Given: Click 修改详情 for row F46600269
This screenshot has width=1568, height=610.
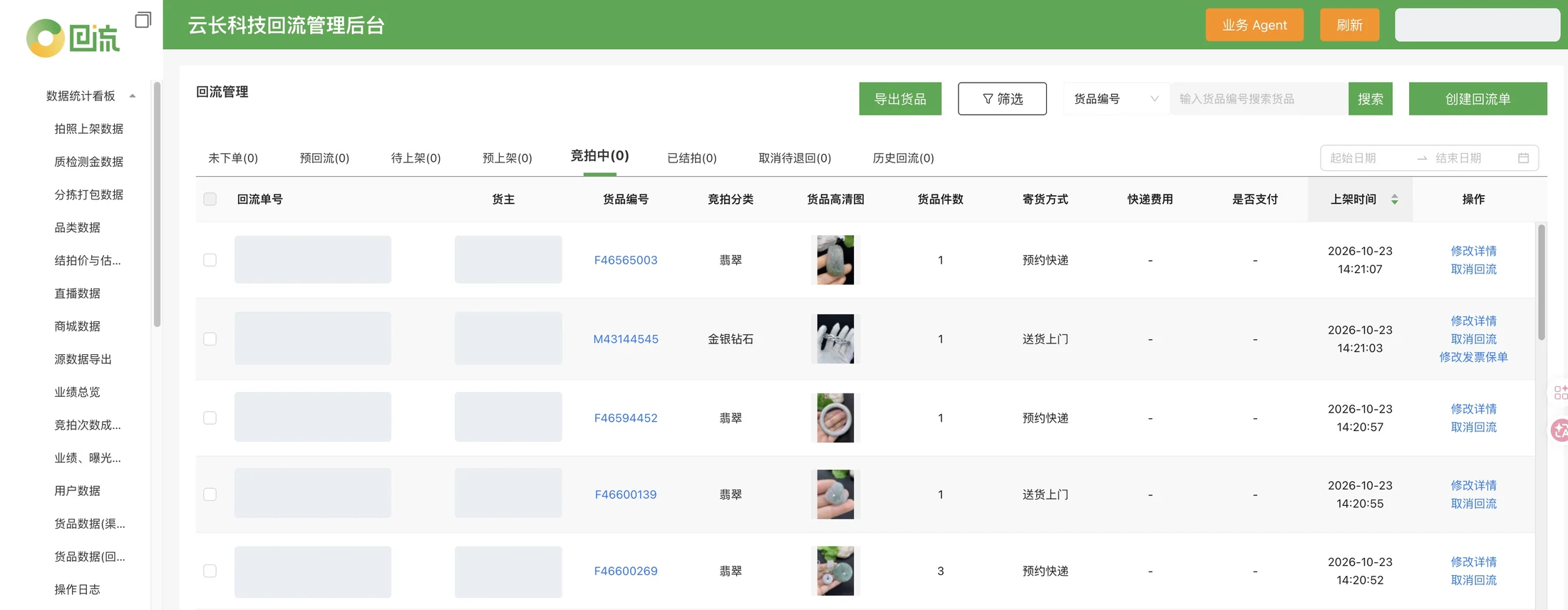Looking at the screenshot, I should pos(1473,562).
